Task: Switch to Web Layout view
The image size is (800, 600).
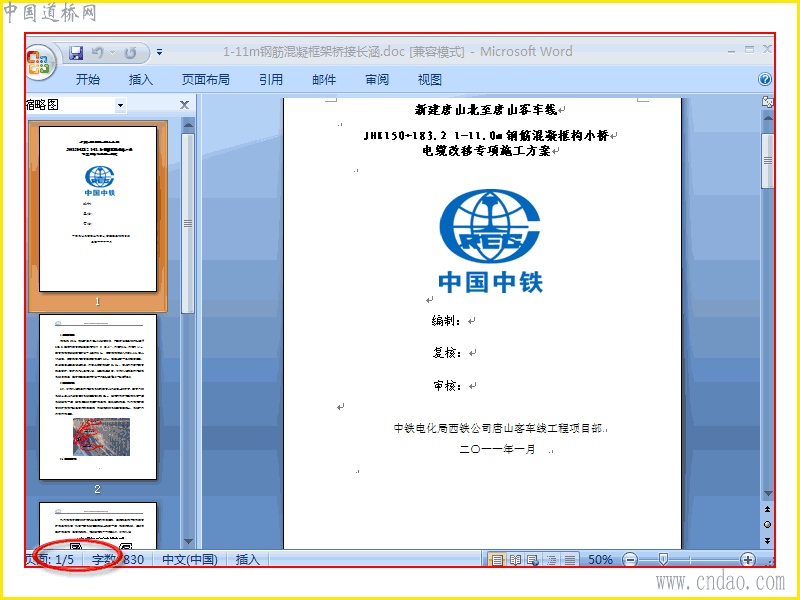Action: [533, 560]
